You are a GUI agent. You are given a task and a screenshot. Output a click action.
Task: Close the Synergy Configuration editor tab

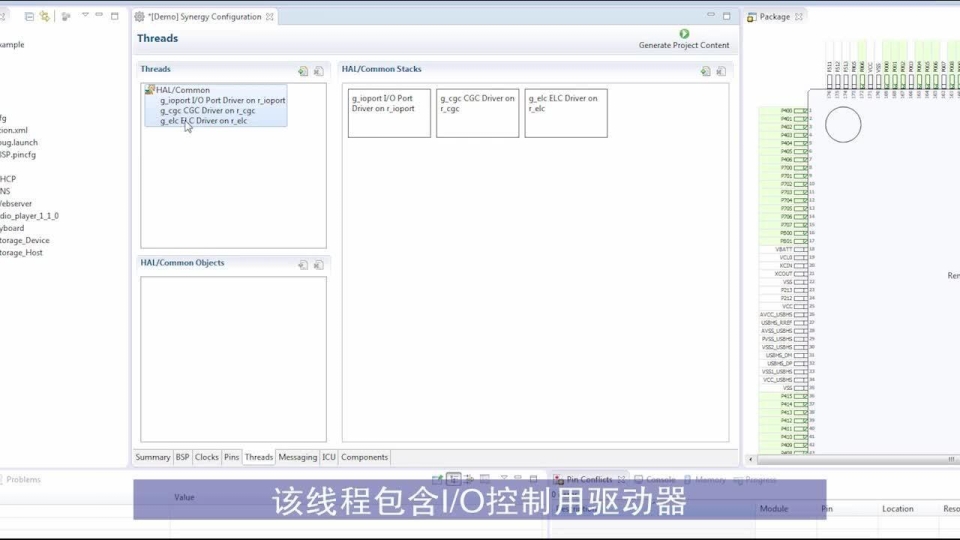click(x=269, y=17)
